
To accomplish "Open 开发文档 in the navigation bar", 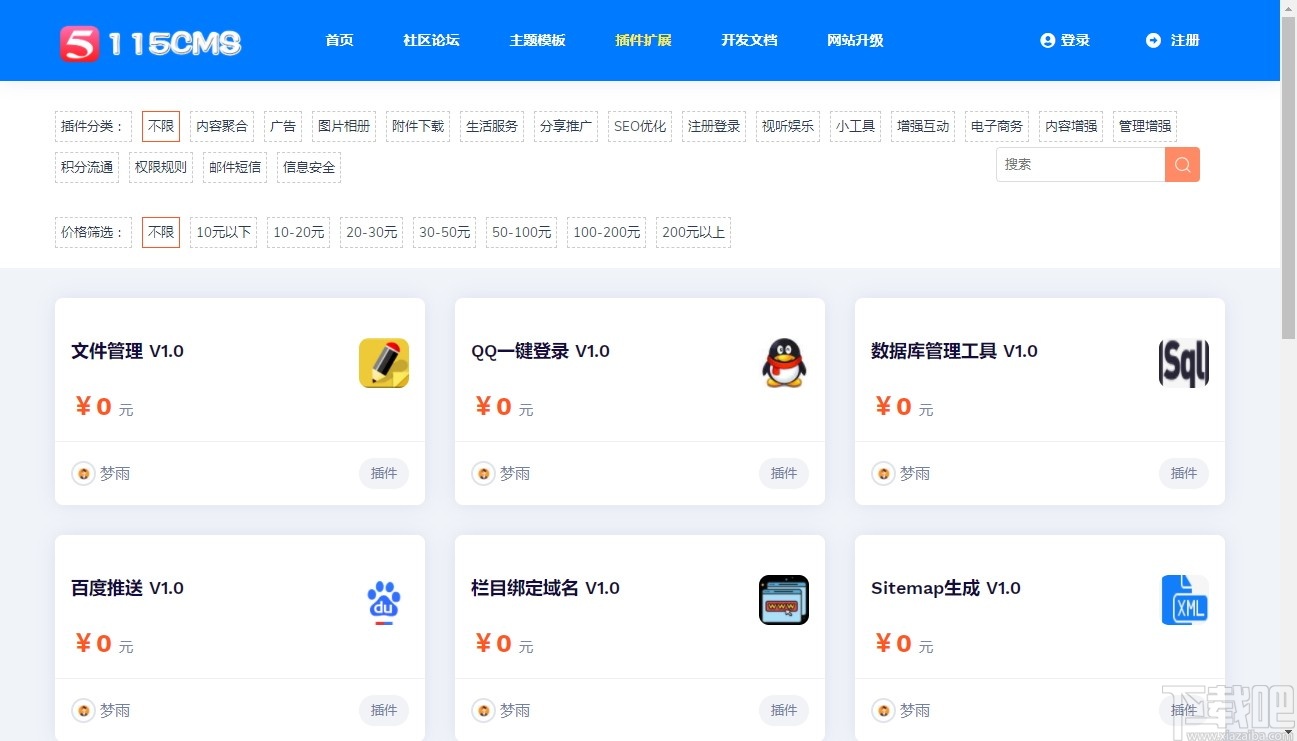I will tap(749, 41).
